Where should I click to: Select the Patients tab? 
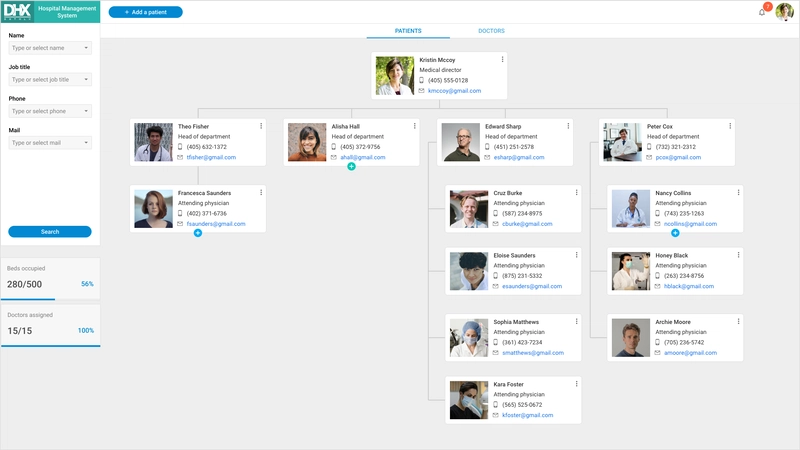coord(408,31)
